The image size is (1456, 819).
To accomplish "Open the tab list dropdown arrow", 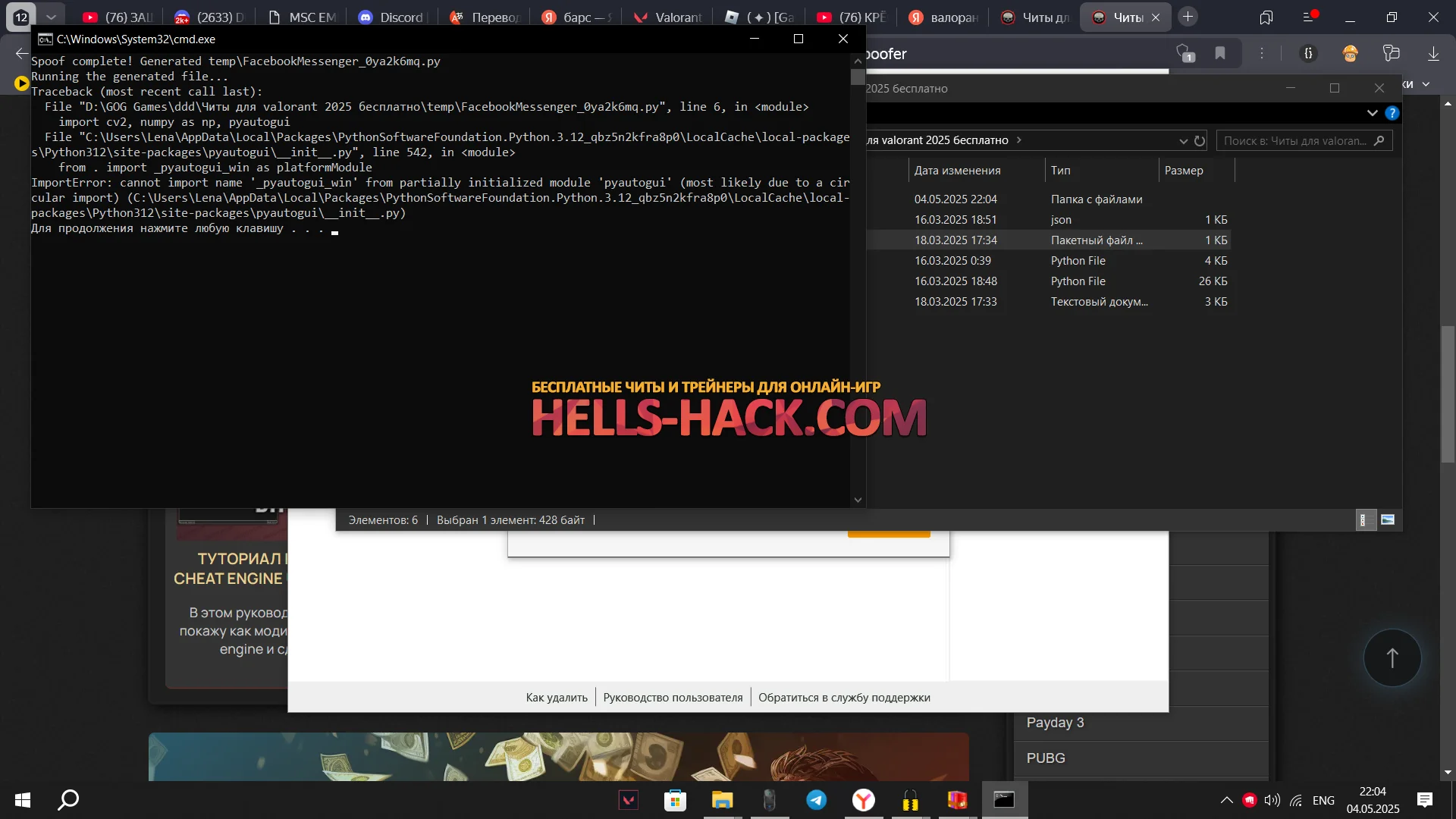I will (51, 17).
